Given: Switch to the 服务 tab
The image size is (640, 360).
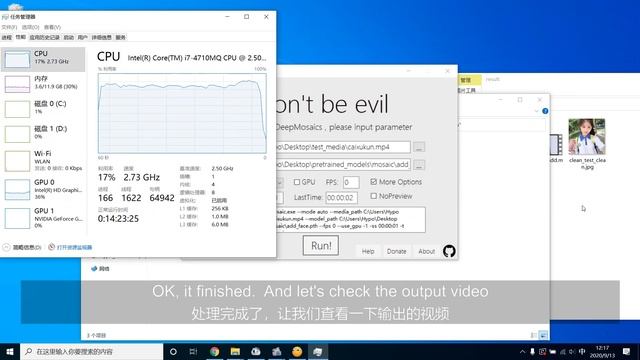Looking at the screenshot, I should coord(120,38).
